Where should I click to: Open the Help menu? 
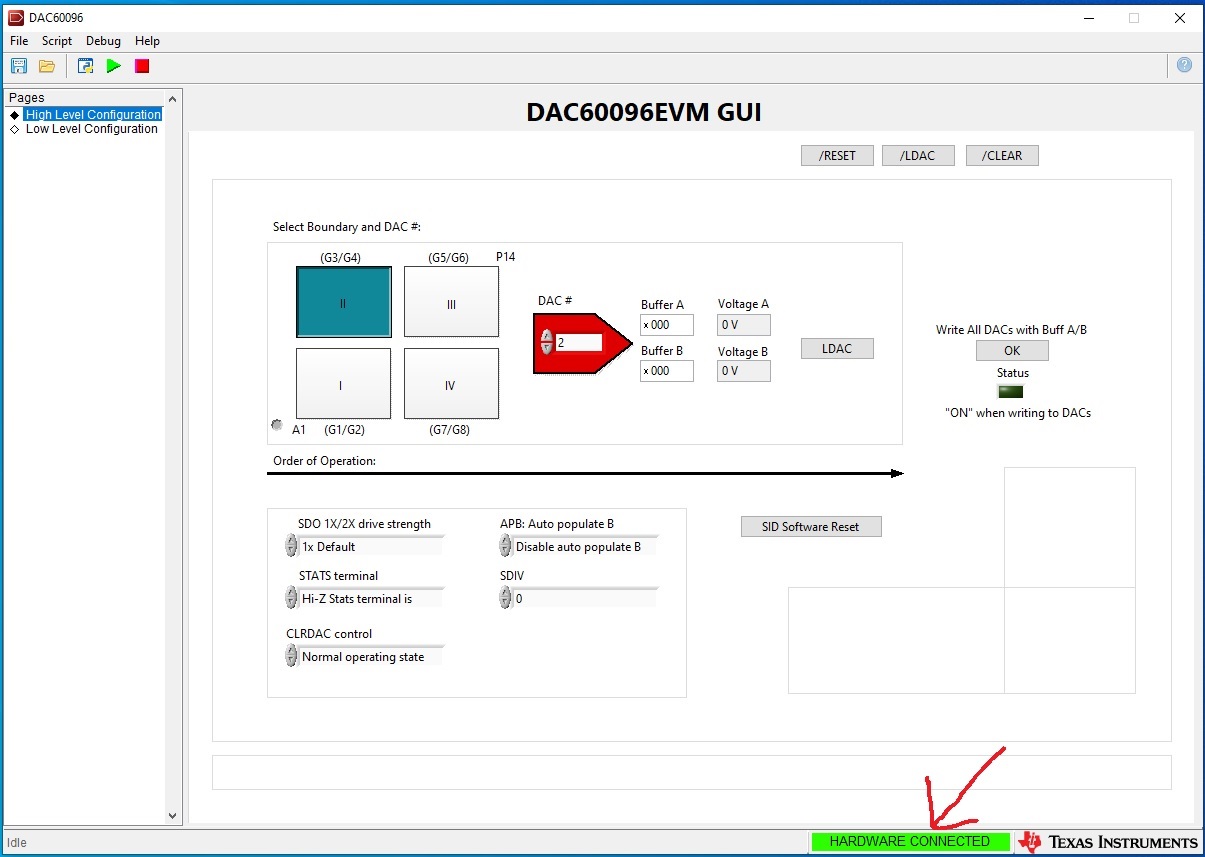147,41
